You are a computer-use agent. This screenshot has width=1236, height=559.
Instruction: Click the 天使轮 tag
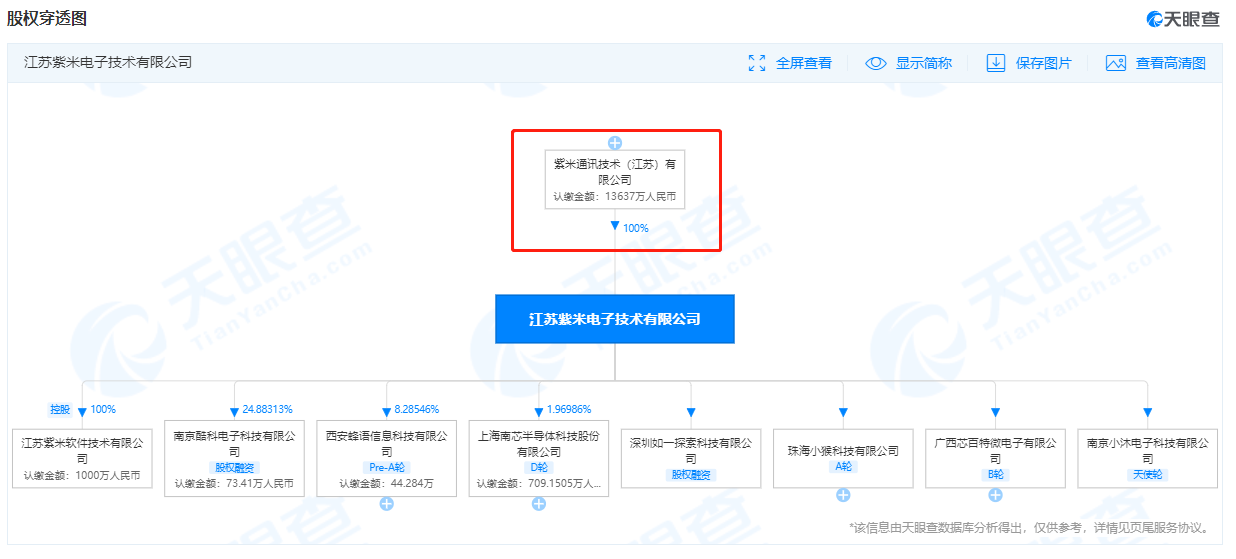[1148, 475]
